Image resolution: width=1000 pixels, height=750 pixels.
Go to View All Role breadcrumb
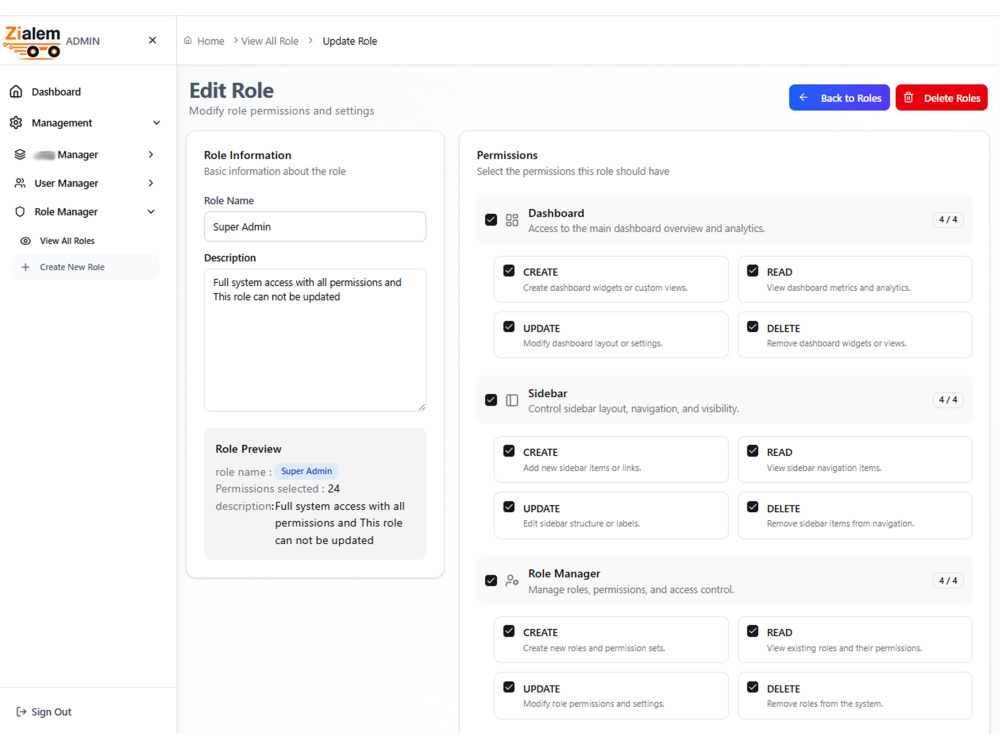point(270,41)
